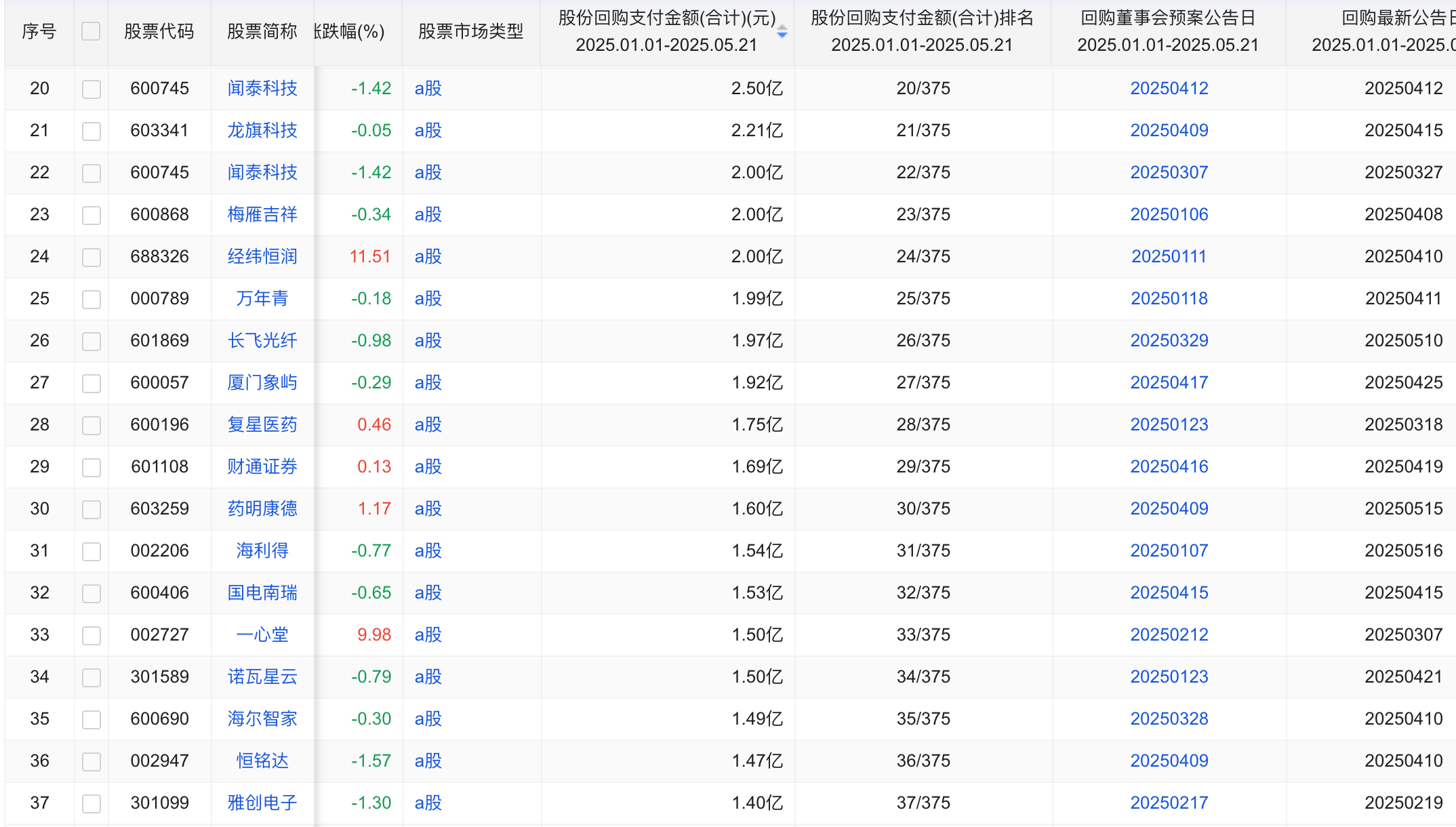Image resolution: width=1456 pixels, height=827 pixels.
Task: Open the 财通证券 stock link
Action: pos(262,466)
